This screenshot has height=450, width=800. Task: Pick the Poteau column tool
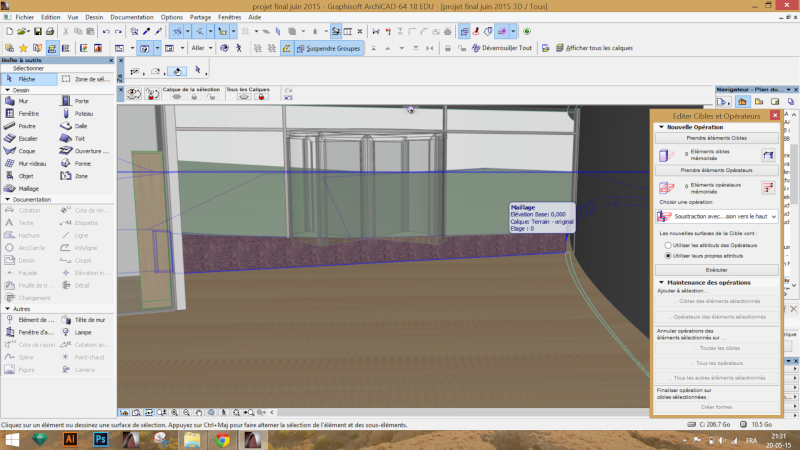click(x=86, y=113)
